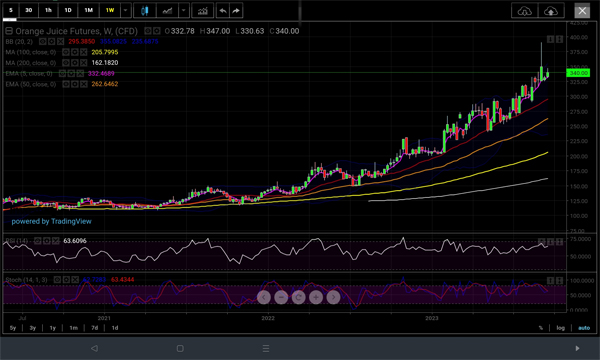
Task: Toggle visibility of Orange Juice Futures series
Action: [x=148, y=31]
